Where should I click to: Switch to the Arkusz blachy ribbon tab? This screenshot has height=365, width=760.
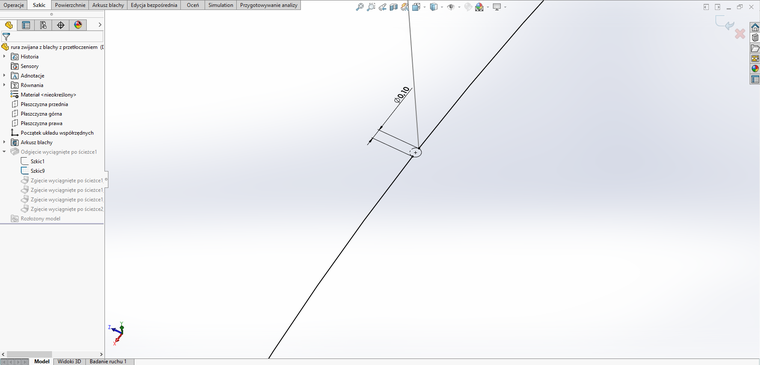[109, 5]
